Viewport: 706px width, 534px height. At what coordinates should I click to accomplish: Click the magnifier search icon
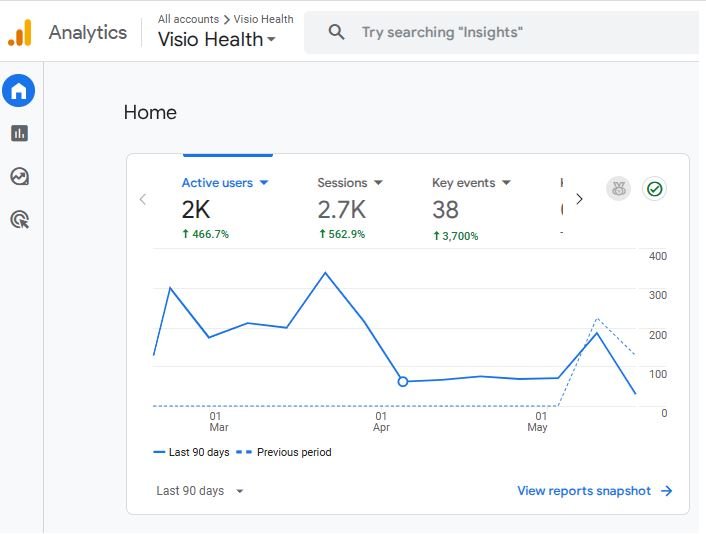336,32
